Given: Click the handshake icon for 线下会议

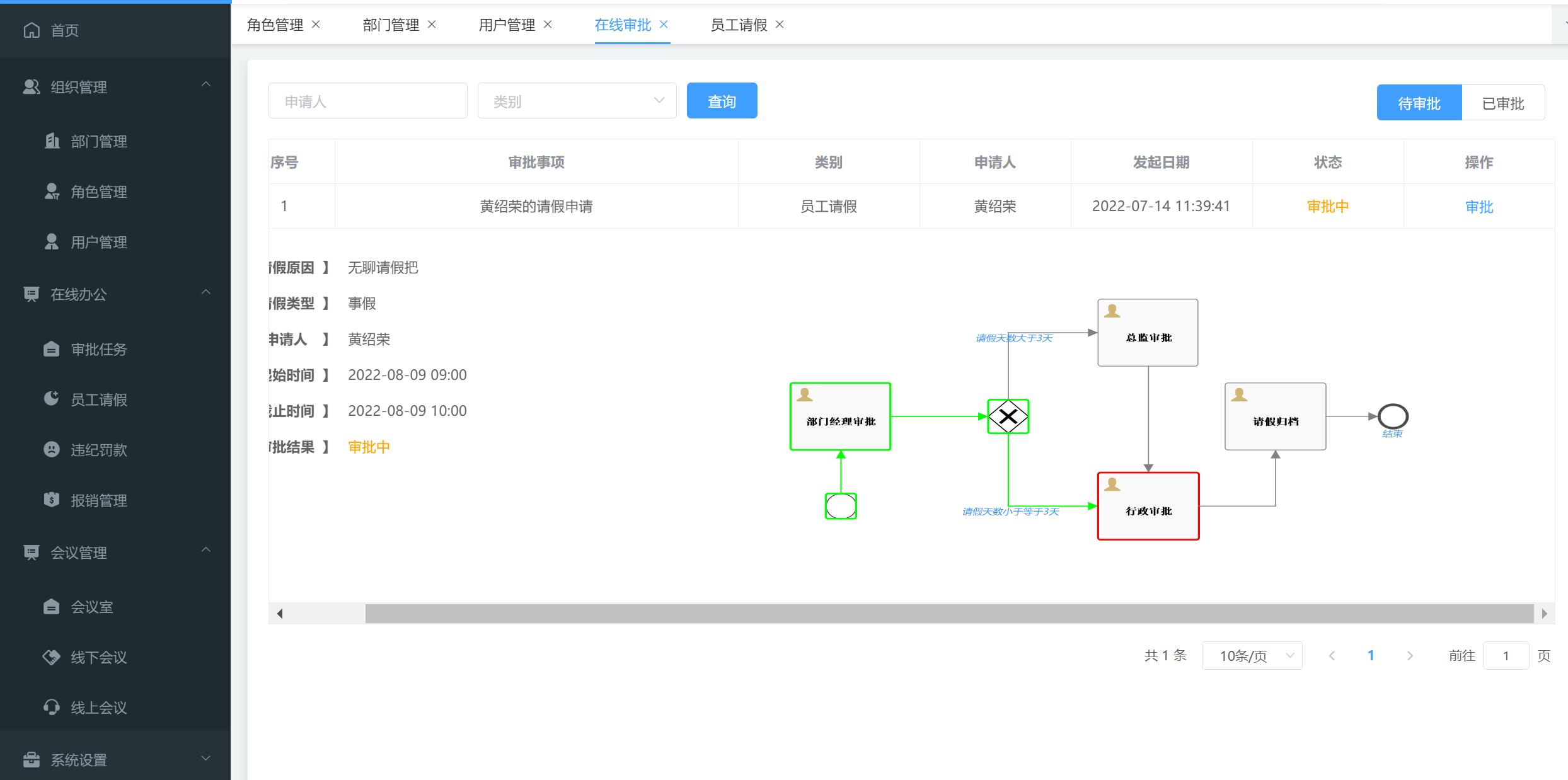Looking at the screenshot, I should coord(52,657).
